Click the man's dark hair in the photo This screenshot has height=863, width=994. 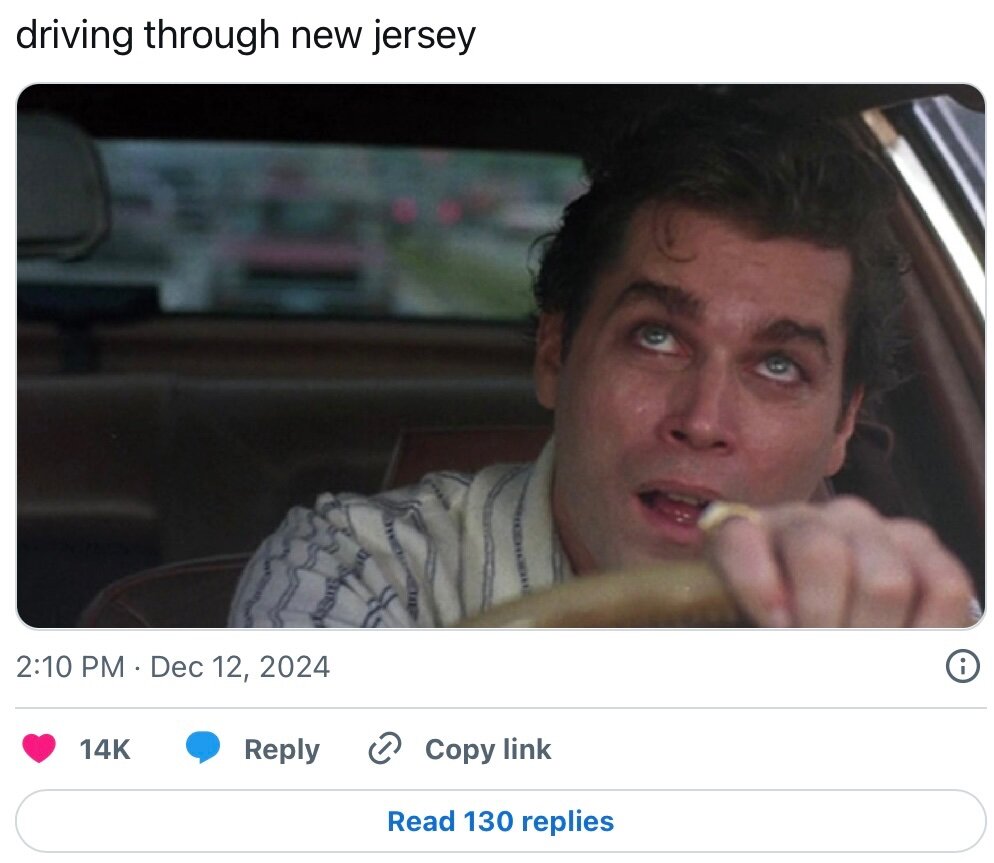[x=720, y=180]
